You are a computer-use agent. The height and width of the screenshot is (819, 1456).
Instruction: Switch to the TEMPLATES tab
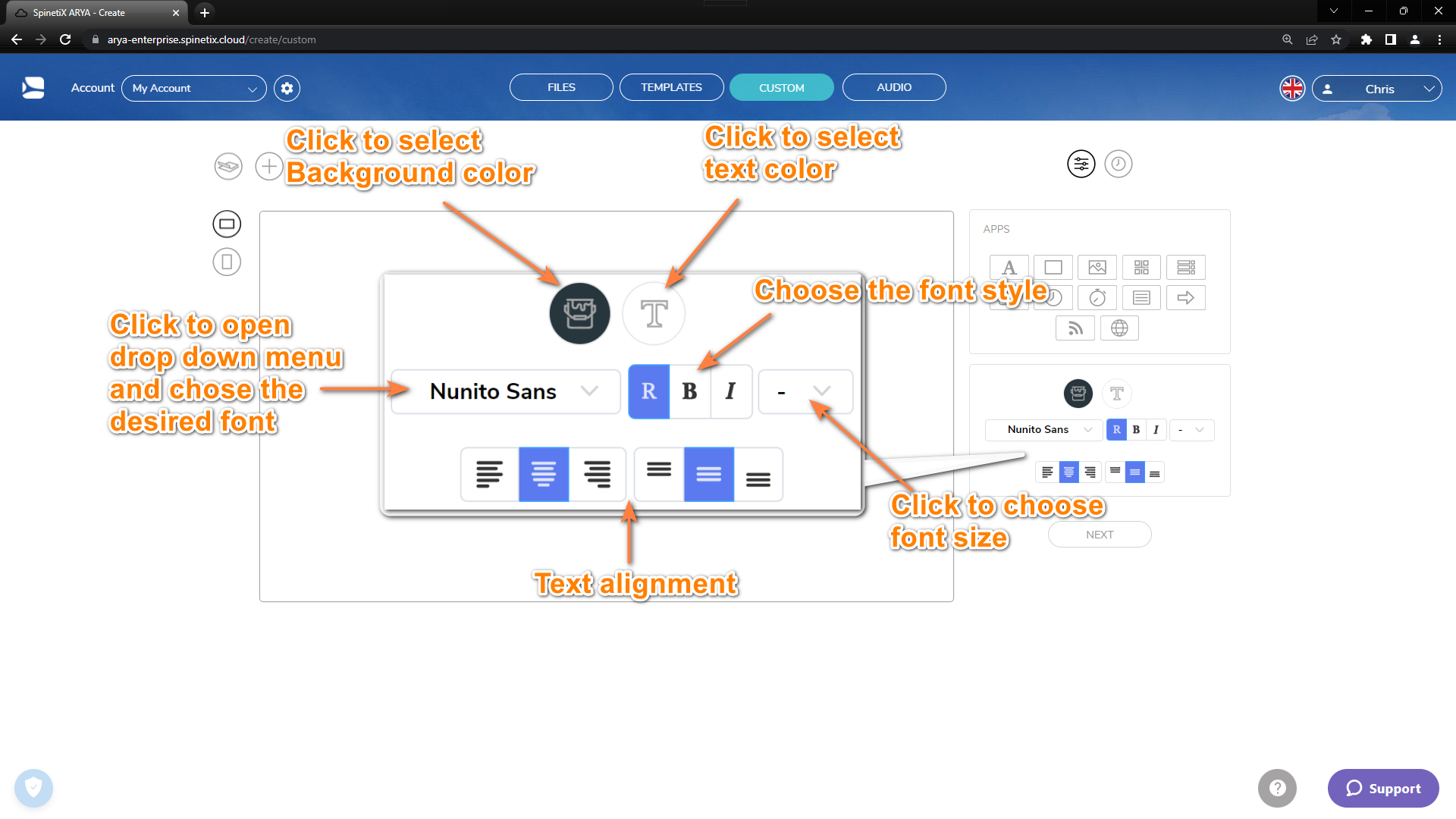click(670, 86)
